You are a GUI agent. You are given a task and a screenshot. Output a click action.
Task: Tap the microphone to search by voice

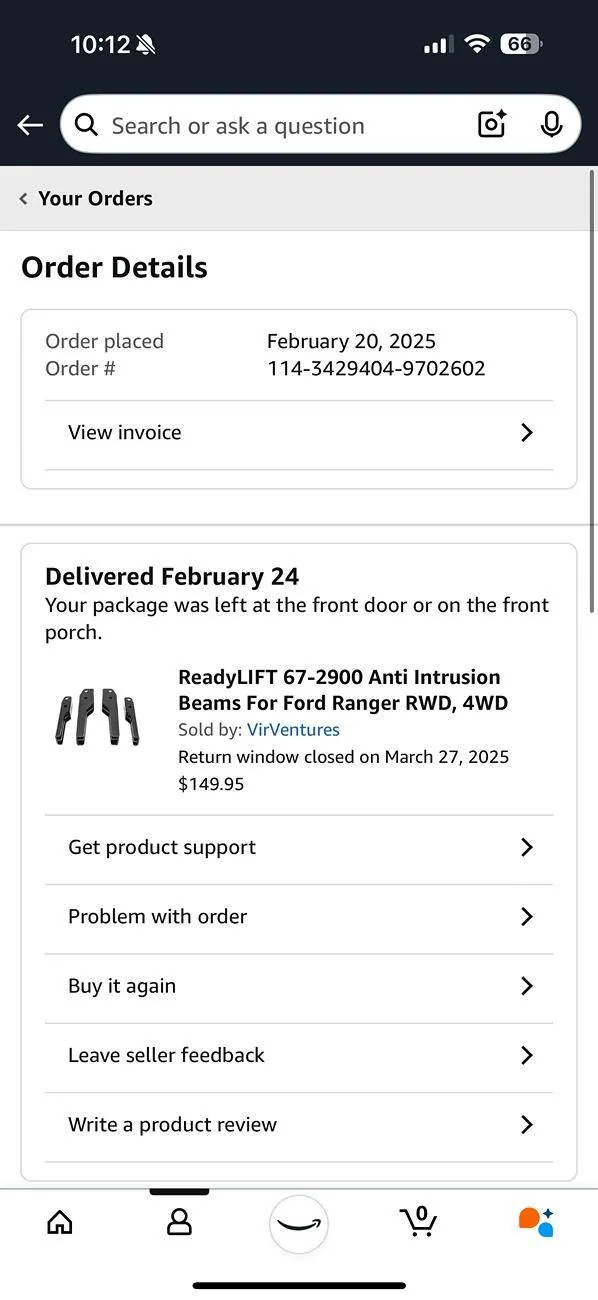(x=551, y=124)
